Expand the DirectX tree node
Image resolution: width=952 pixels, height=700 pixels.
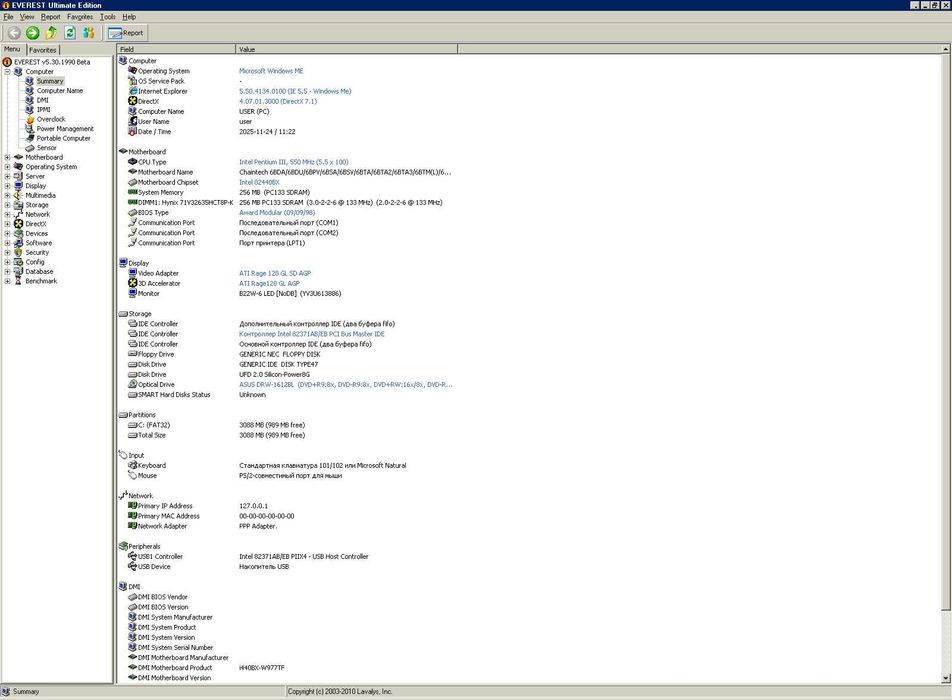coord(7,224)
